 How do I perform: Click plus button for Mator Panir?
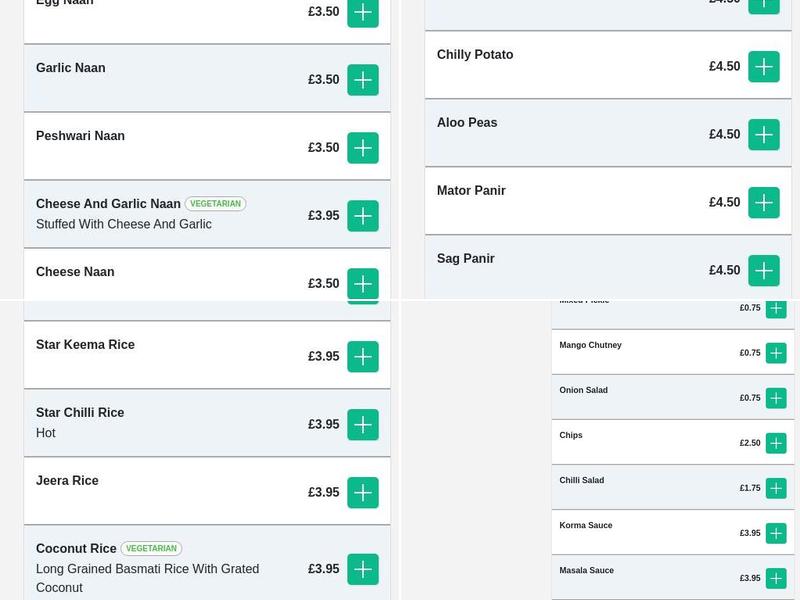click(x=764, y=203)
